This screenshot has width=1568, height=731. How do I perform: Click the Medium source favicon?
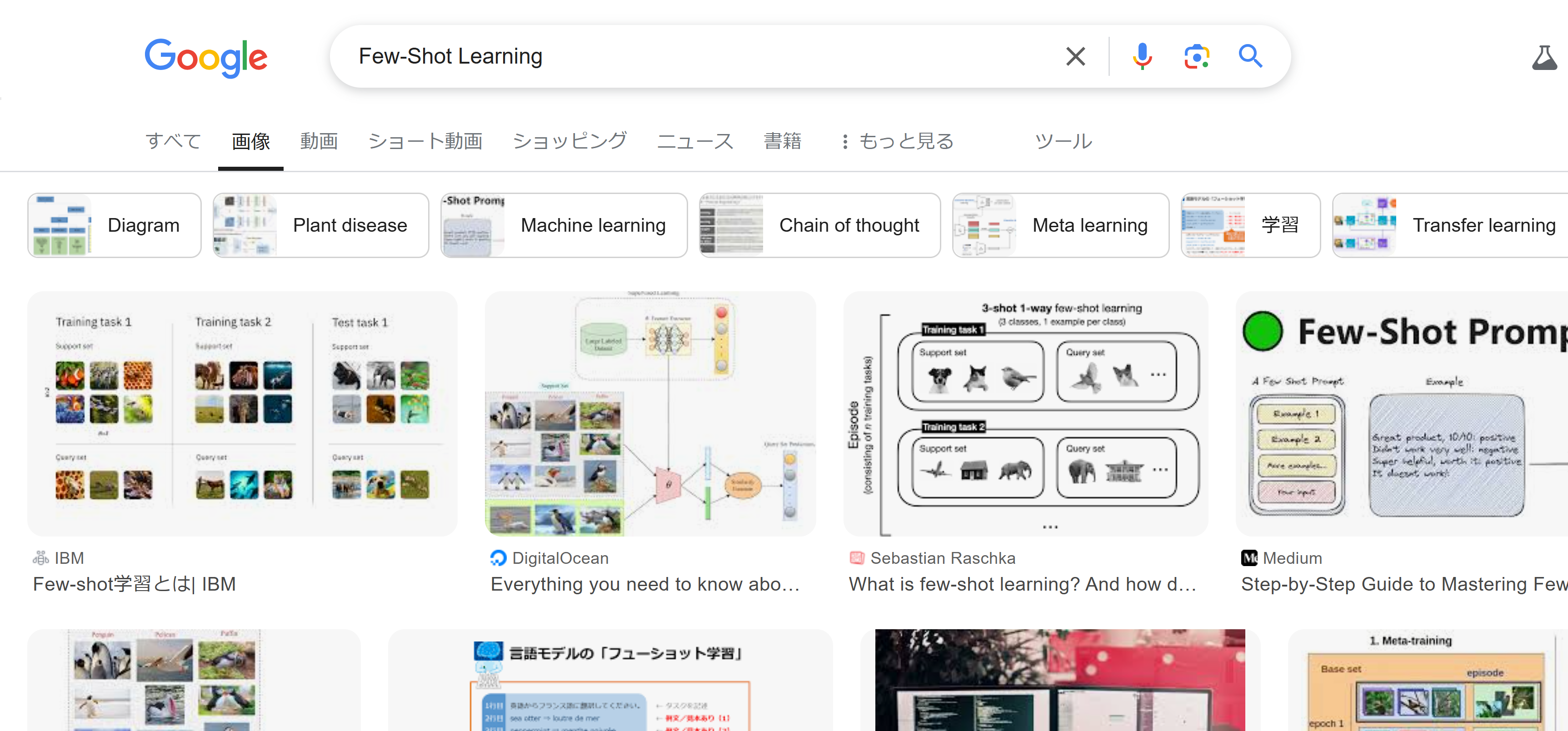(x=1249, y=557)
